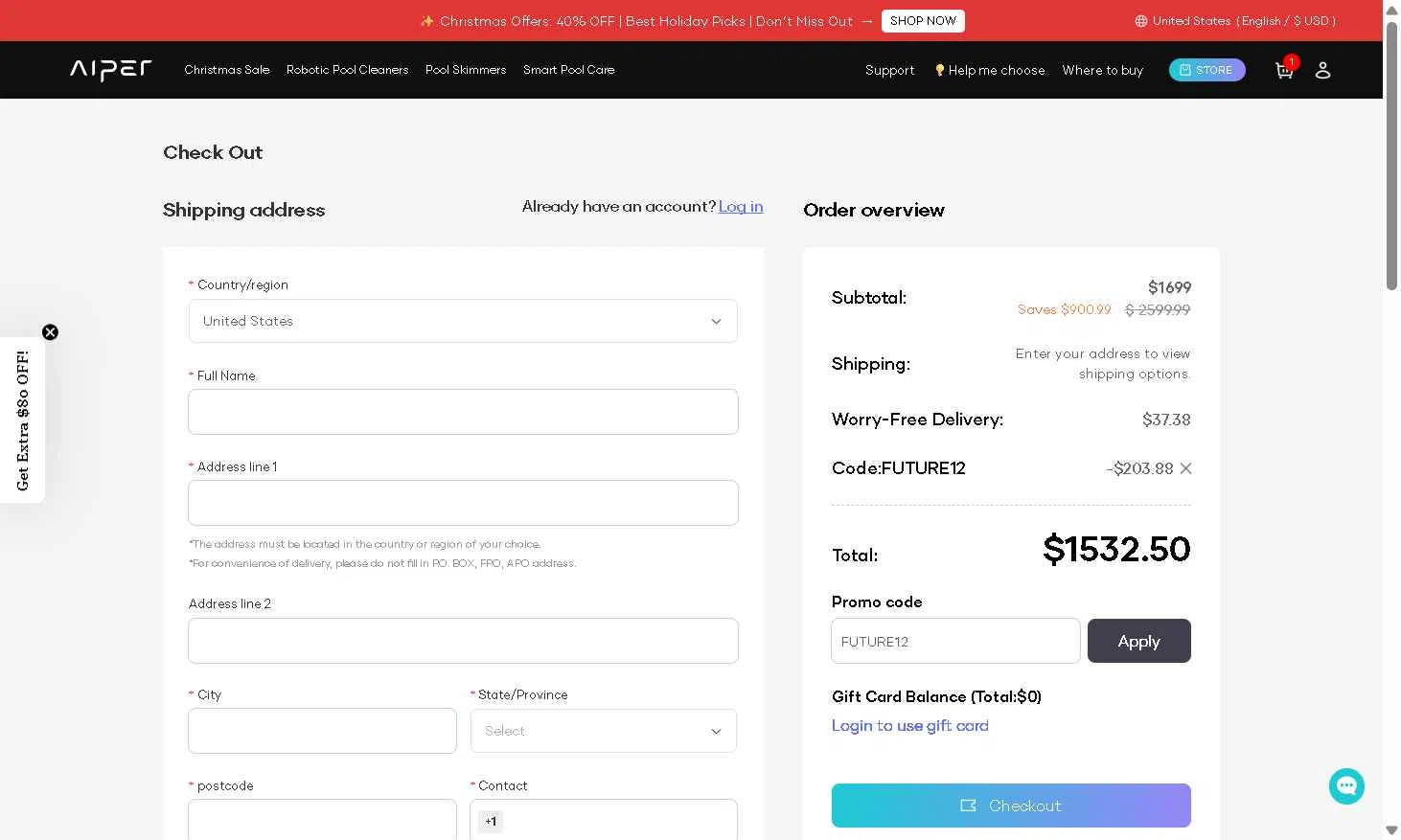The image size is (1401, 840).
Task: Focus the Address line 1 field
Action: pyautogui.click(x=463, y=503)
